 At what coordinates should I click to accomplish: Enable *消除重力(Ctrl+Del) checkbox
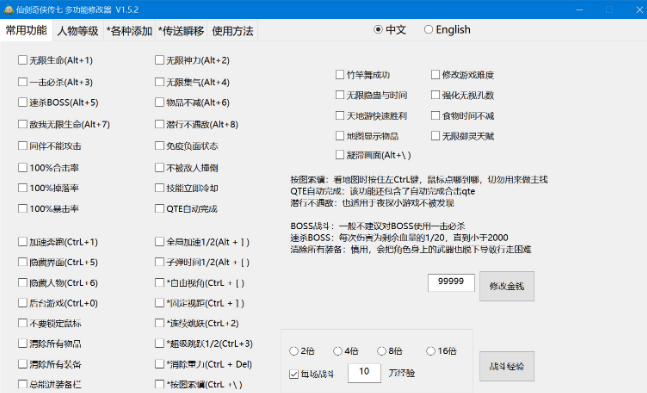tap(160, 364)
